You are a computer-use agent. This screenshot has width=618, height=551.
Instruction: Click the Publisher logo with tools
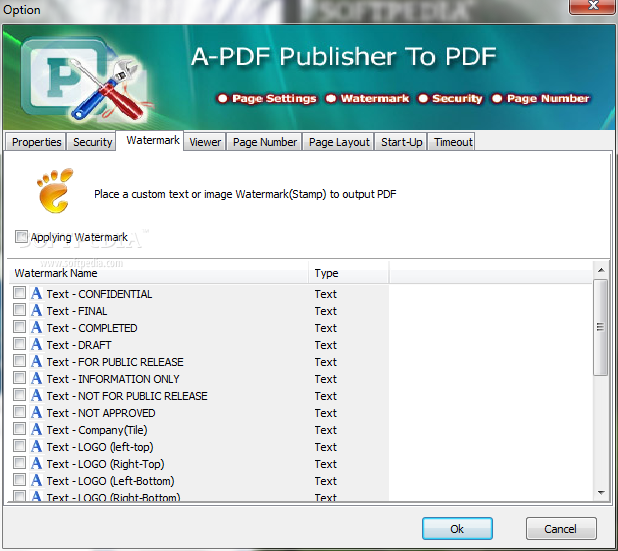coord(87,79)
